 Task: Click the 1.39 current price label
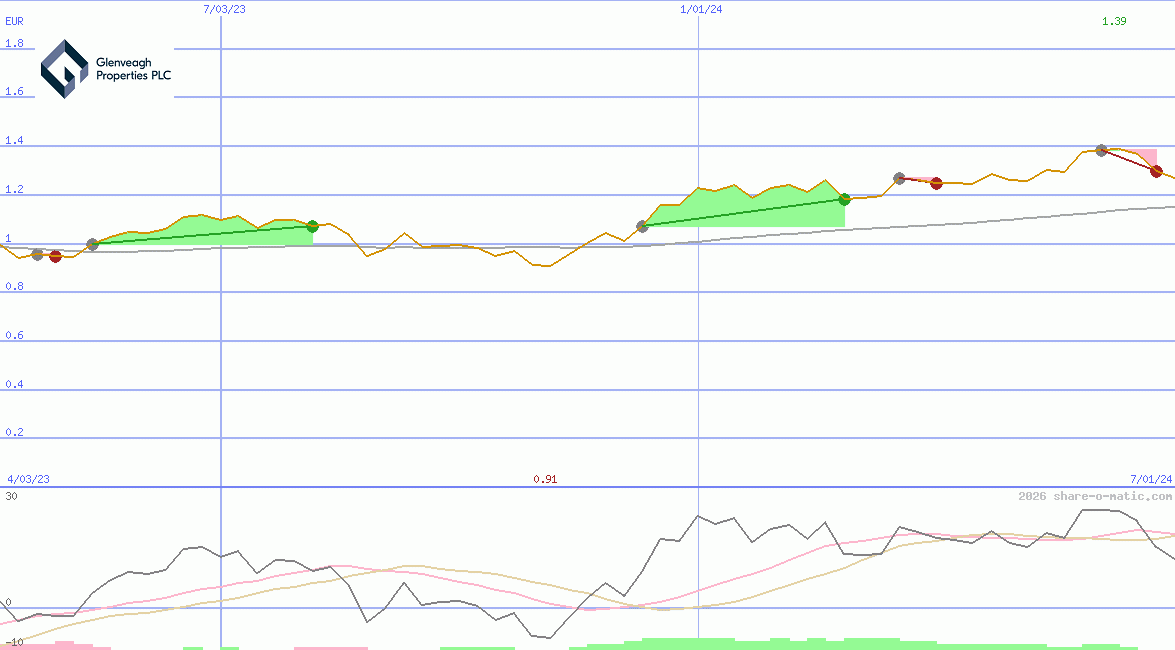1113,22
